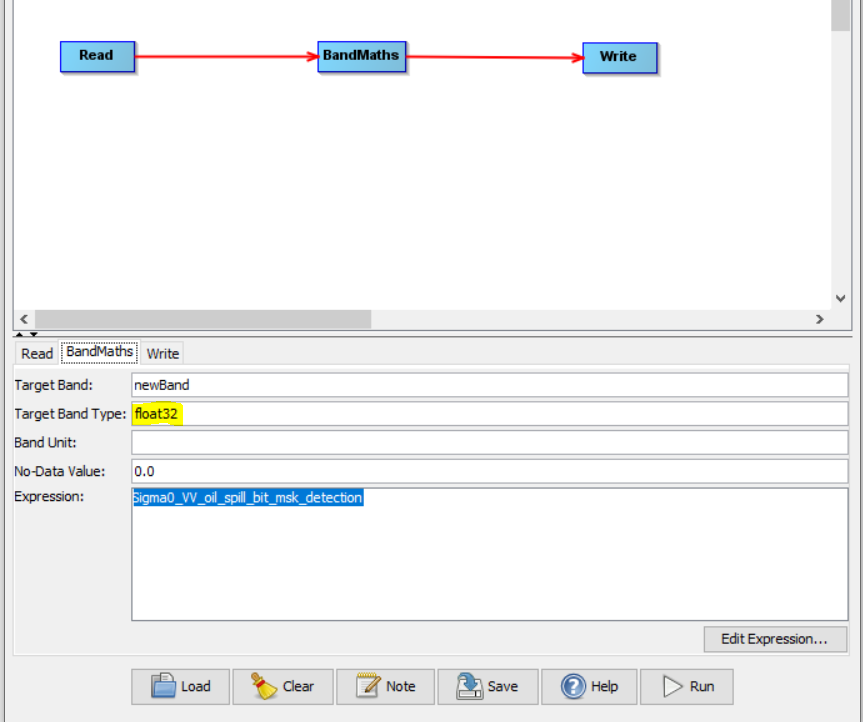Click into the Target Band field

click(489, 385)
